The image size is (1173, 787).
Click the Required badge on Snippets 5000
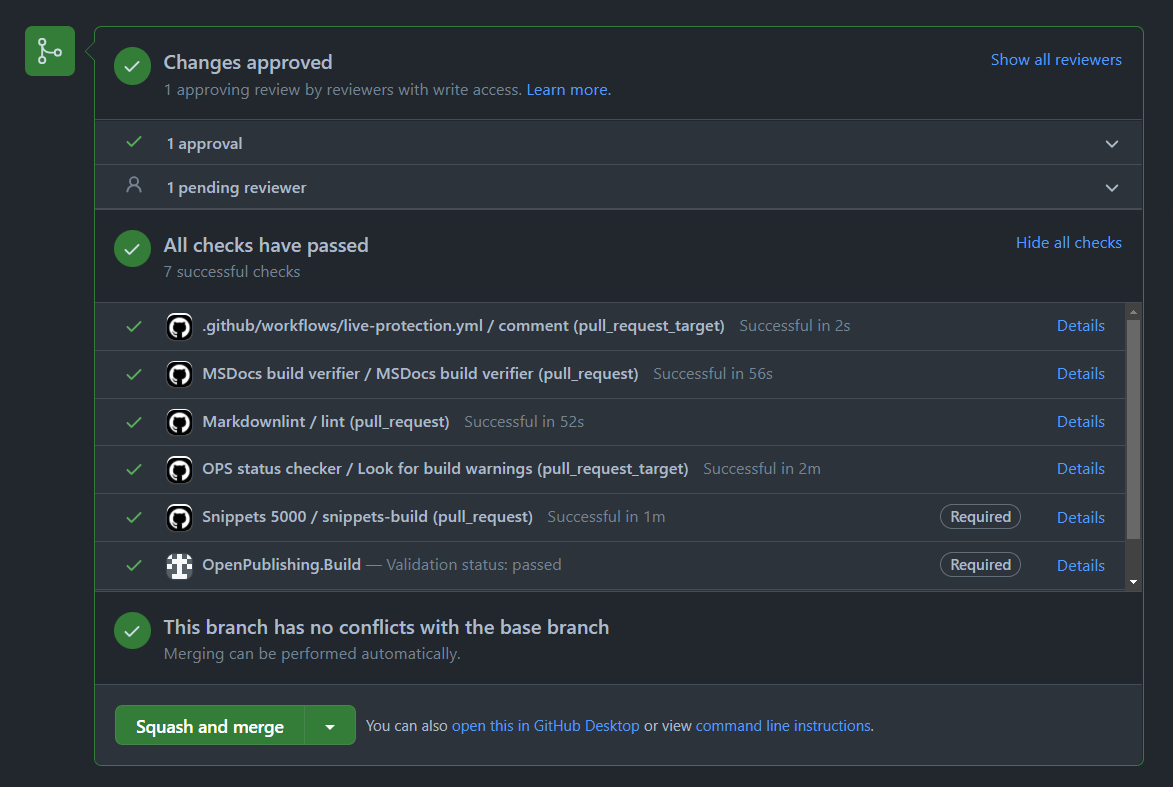pos(980,516)
